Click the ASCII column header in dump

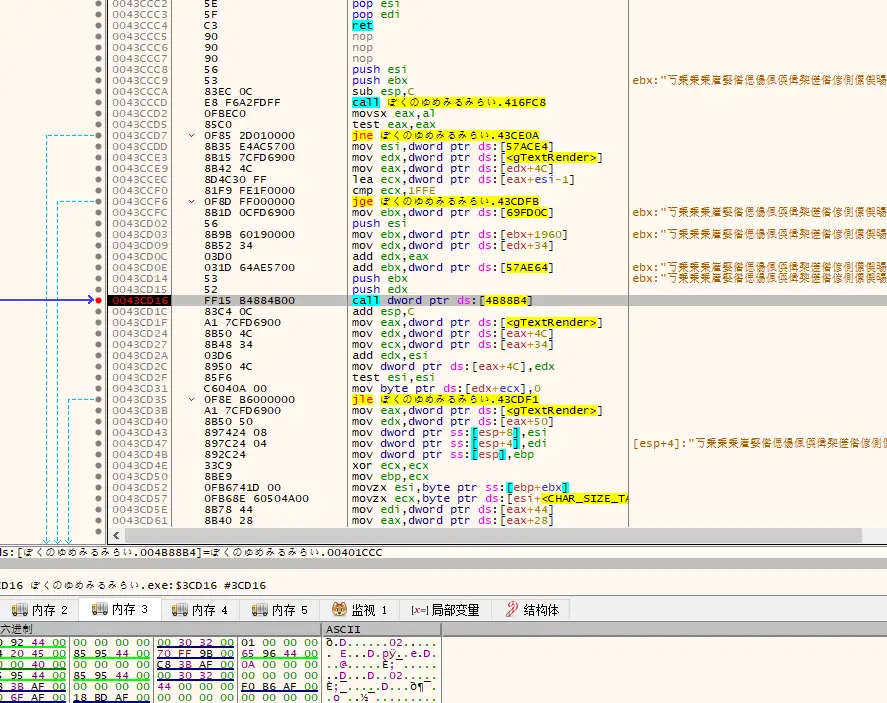click(343, 629)
